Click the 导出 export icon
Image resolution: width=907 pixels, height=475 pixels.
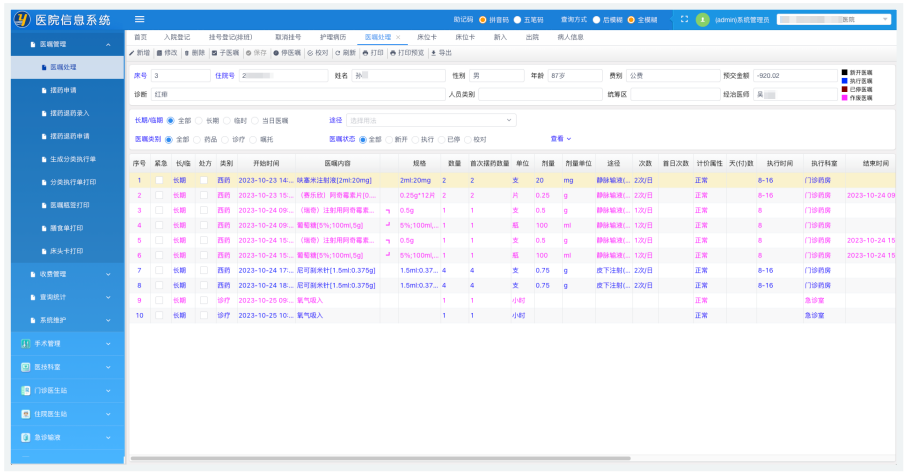434,52
